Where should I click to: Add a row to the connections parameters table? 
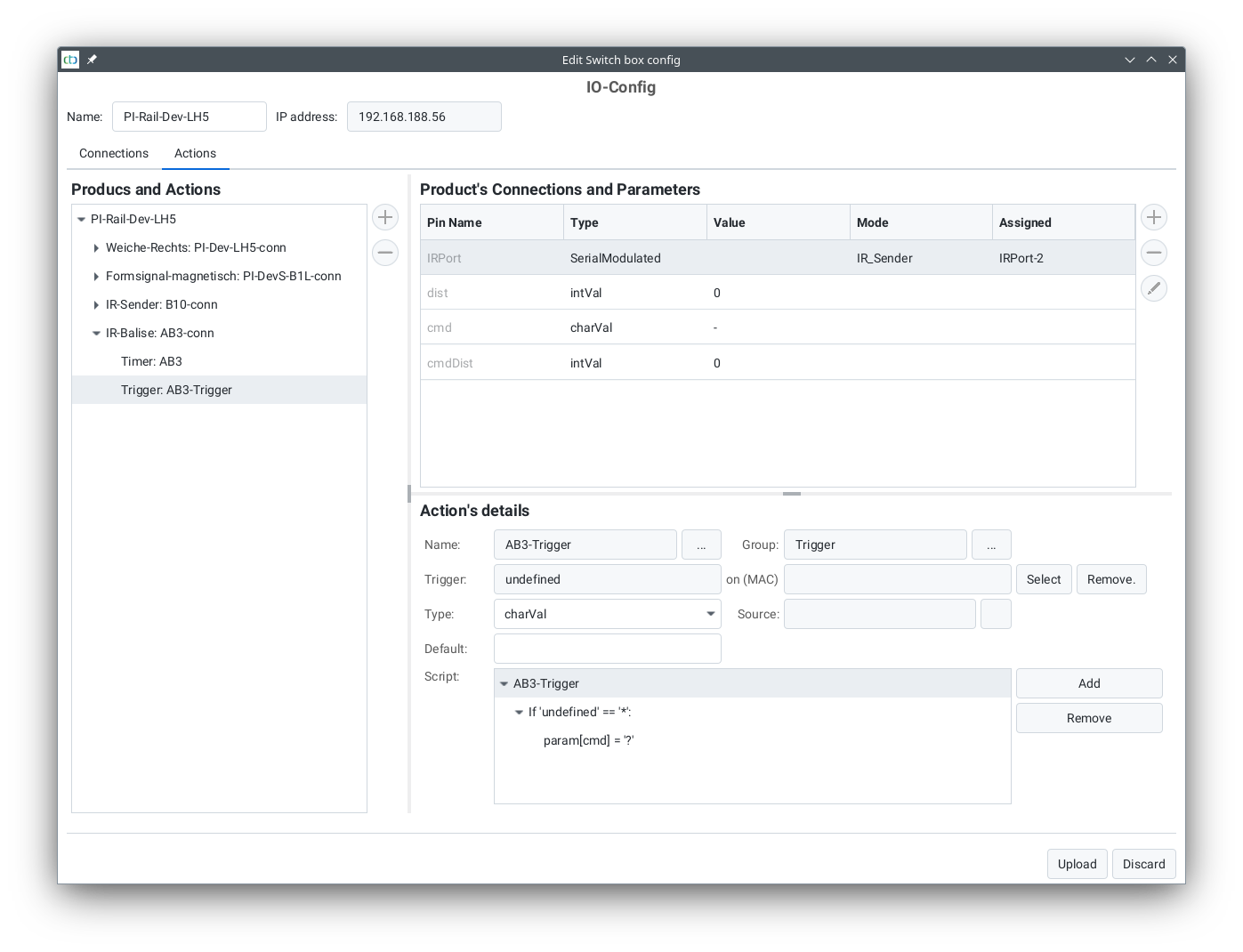pos(1153,217)
